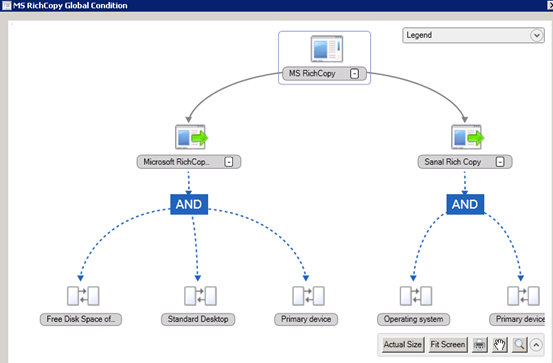553x363 pixels.
Task: Select the Operating system label
Action: 413,319
